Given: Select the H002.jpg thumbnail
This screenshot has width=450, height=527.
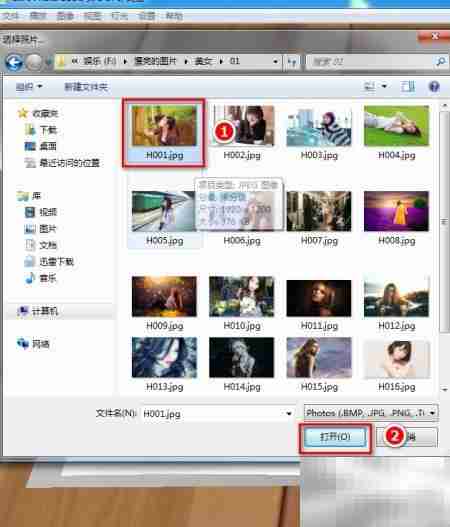Looking at the screenshot, I should pos(242,126).
